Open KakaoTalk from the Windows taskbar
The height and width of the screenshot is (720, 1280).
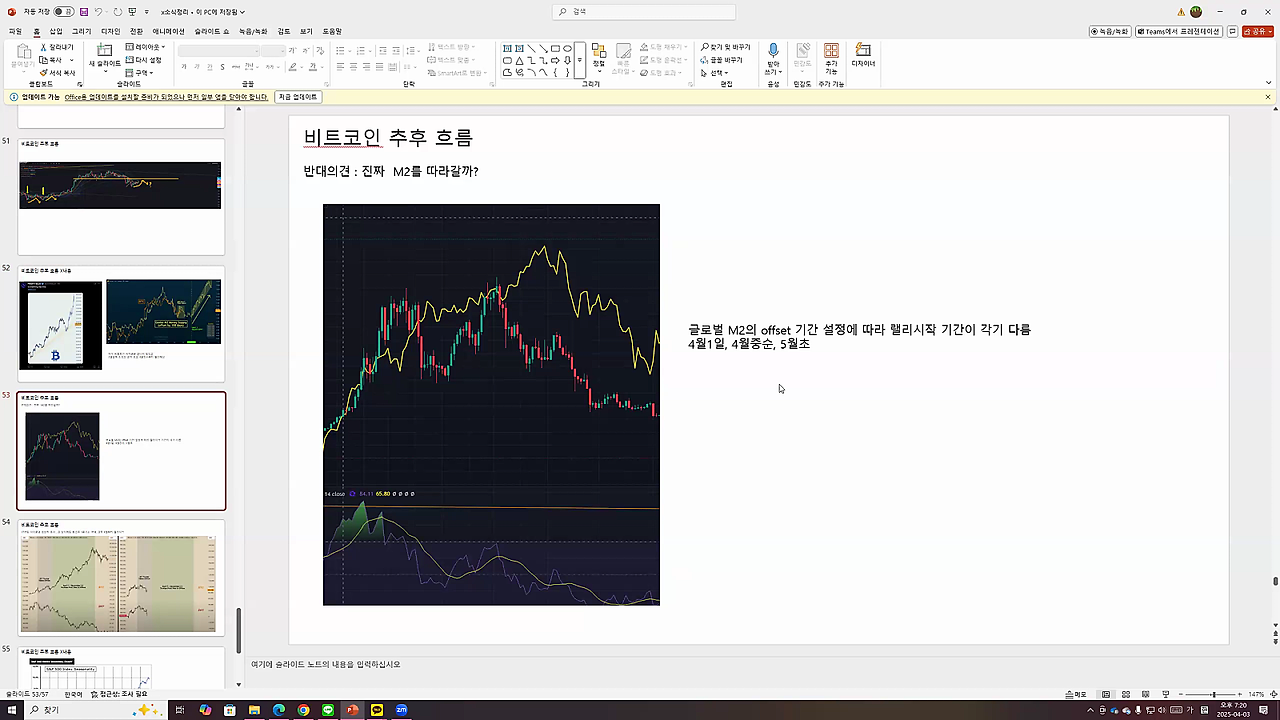click(x=377, y=710)
